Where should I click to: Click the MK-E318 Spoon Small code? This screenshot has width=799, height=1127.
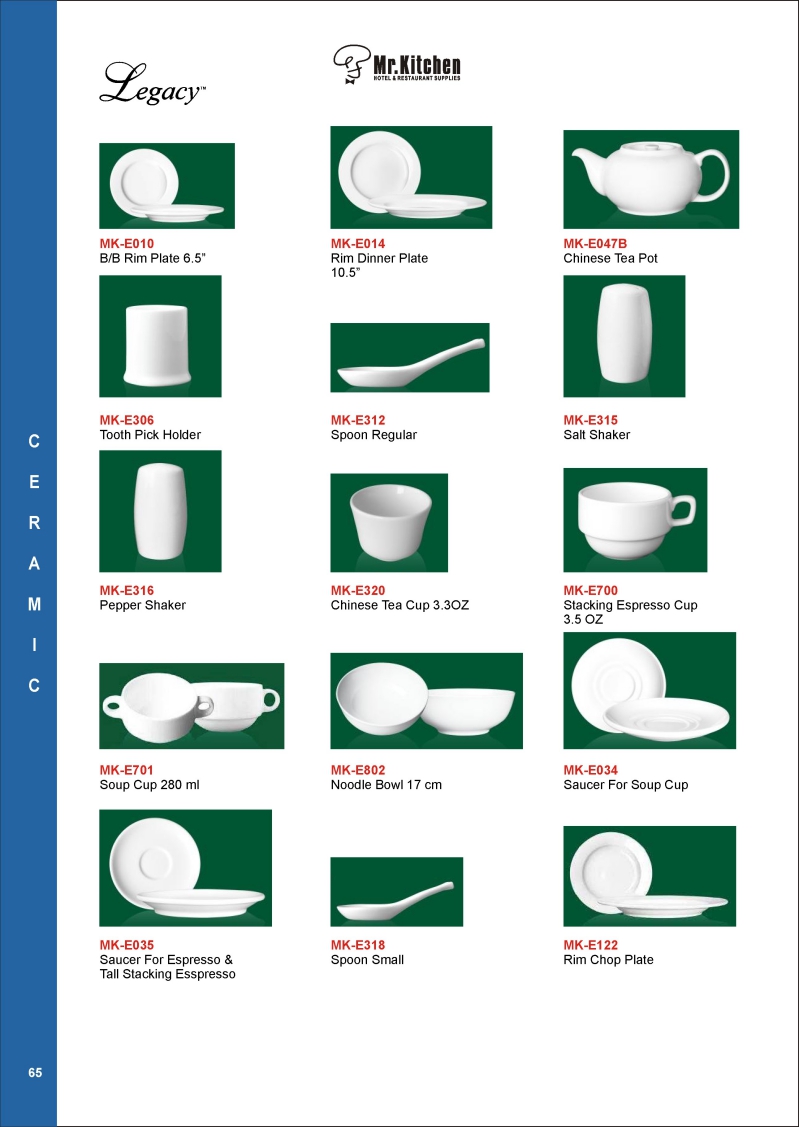tap(358, 945)
